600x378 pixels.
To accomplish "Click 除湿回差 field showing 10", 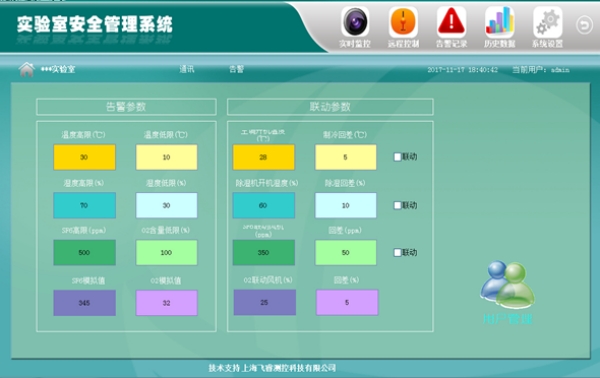I will pyautogui.click(x=346, y=205).
